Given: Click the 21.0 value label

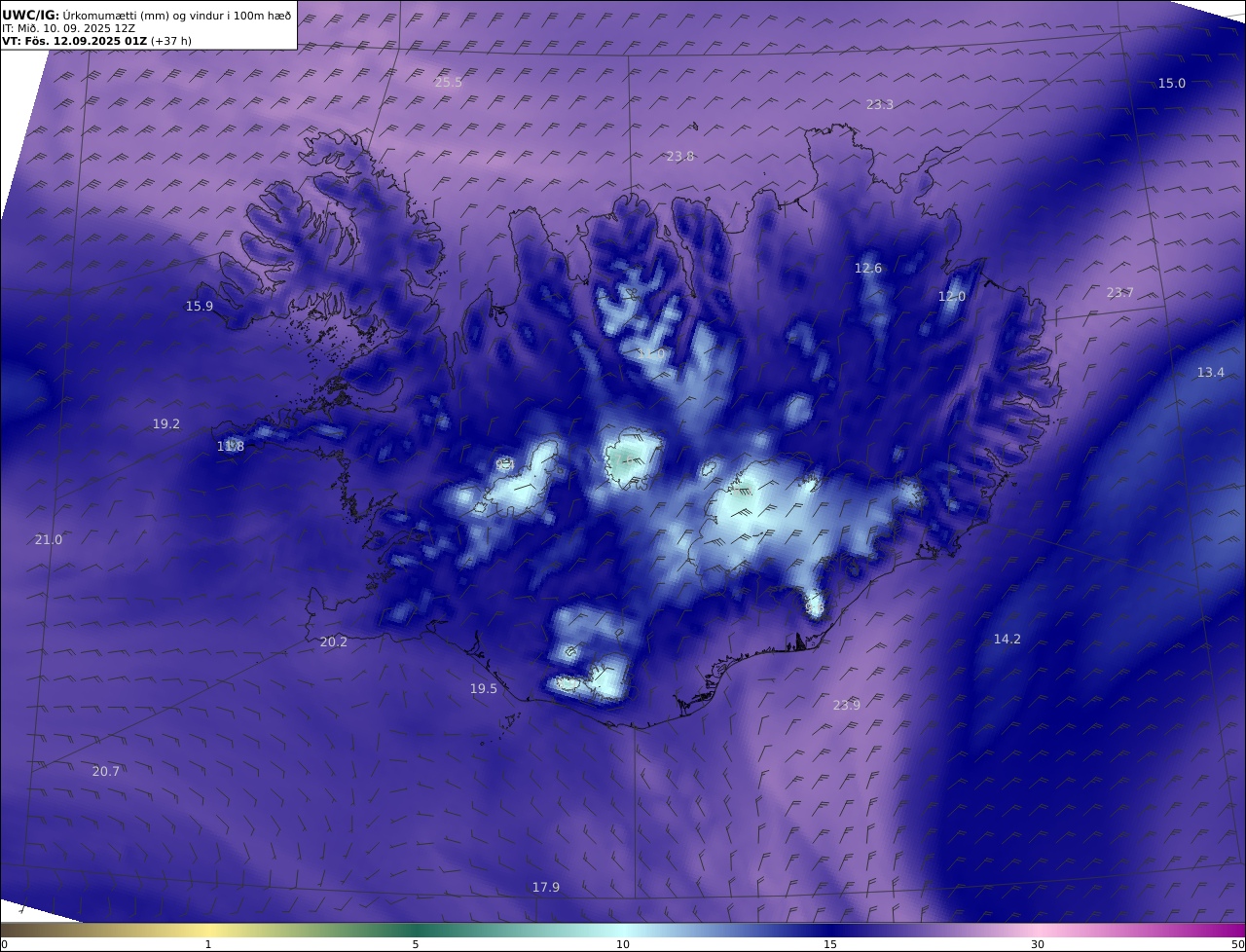Looking at the screenshot, I should point(49,540).
